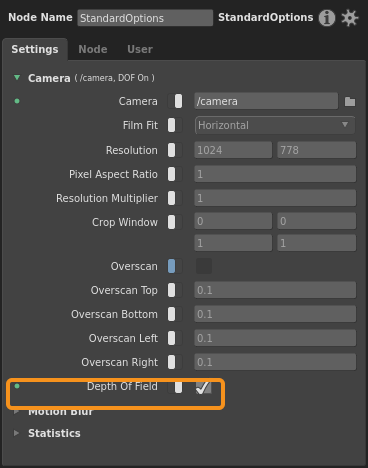Switch to the User tab
The image size is (368, 468).
click(x=140, y=49)
